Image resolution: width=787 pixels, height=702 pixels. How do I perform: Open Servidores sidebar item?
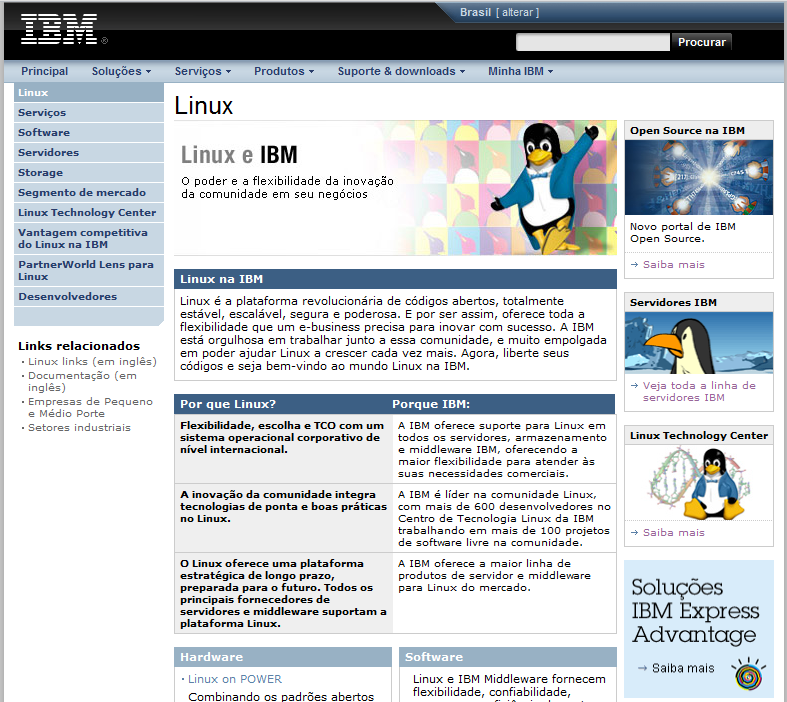[x=89, y=153]
